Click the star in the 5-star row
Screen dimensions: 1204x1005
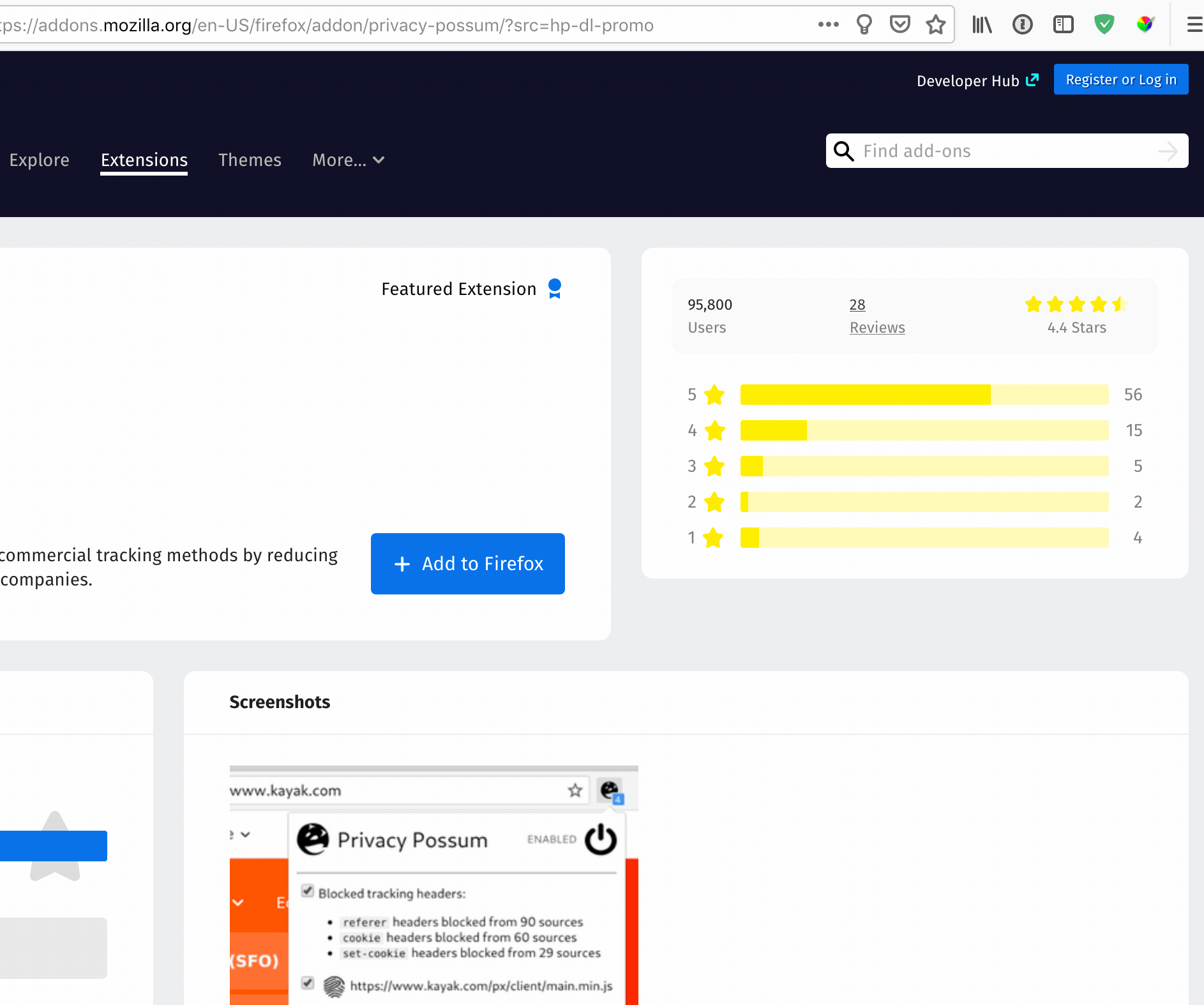(714, 395)
